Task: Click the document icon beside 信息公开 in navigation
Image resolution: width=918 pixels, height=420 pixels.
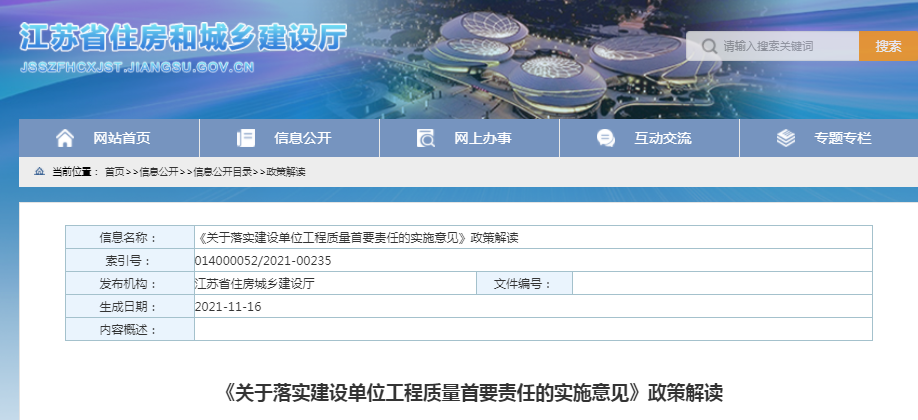Action: point(245,138)
